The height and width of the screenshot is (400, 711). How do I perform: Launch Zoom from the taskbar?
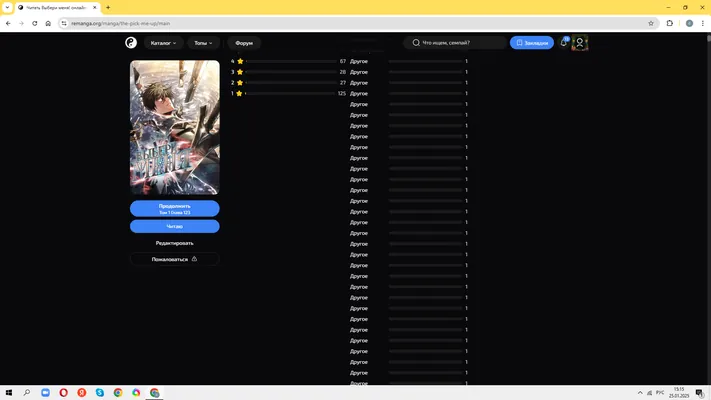tap(45, 393)
